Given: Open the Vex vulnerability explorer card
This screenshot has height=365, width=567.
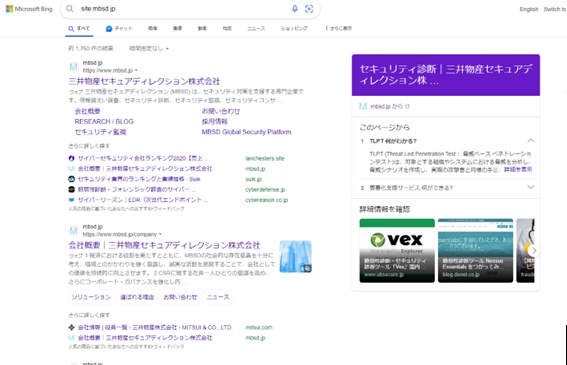Looking at the screenshot, I should [x=397, y=250].
